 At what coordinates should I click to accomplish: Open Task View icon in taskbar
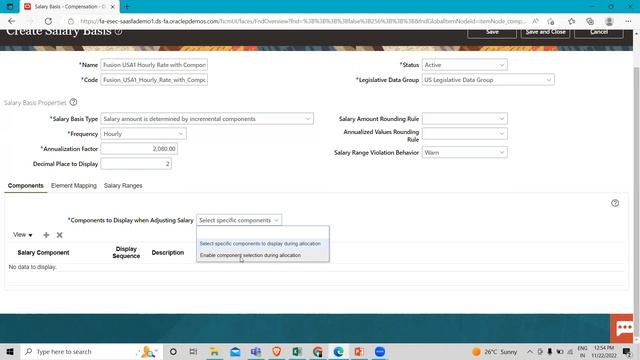(x=193, y=351)
